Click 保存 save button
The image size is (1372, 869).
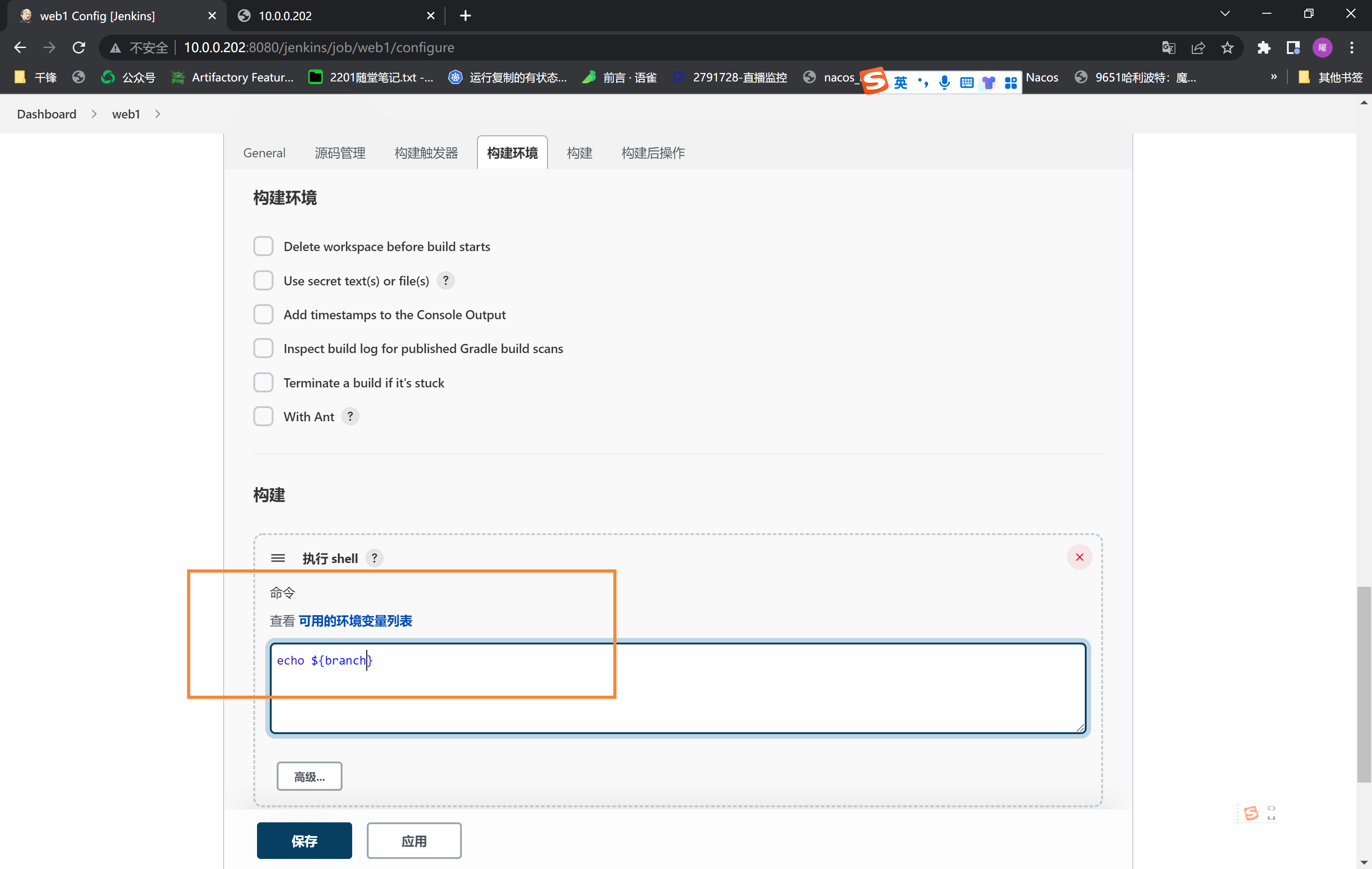click(x=304, y=840)
